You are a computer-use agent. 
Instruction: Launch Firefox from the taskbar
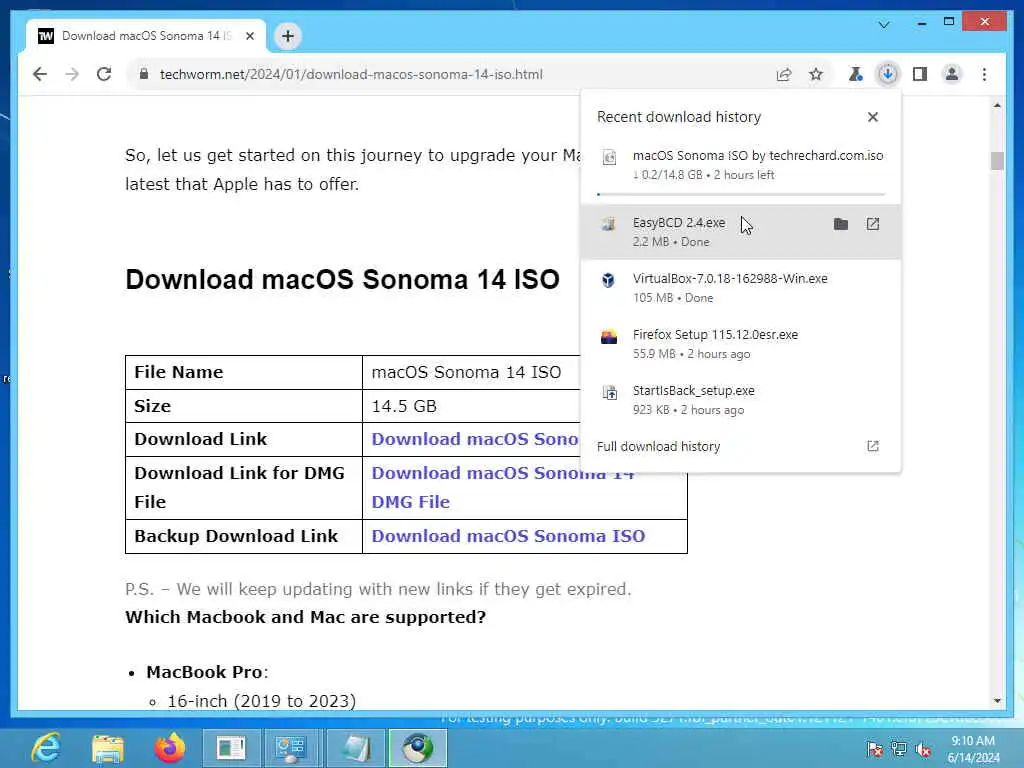tap(170, 748)
